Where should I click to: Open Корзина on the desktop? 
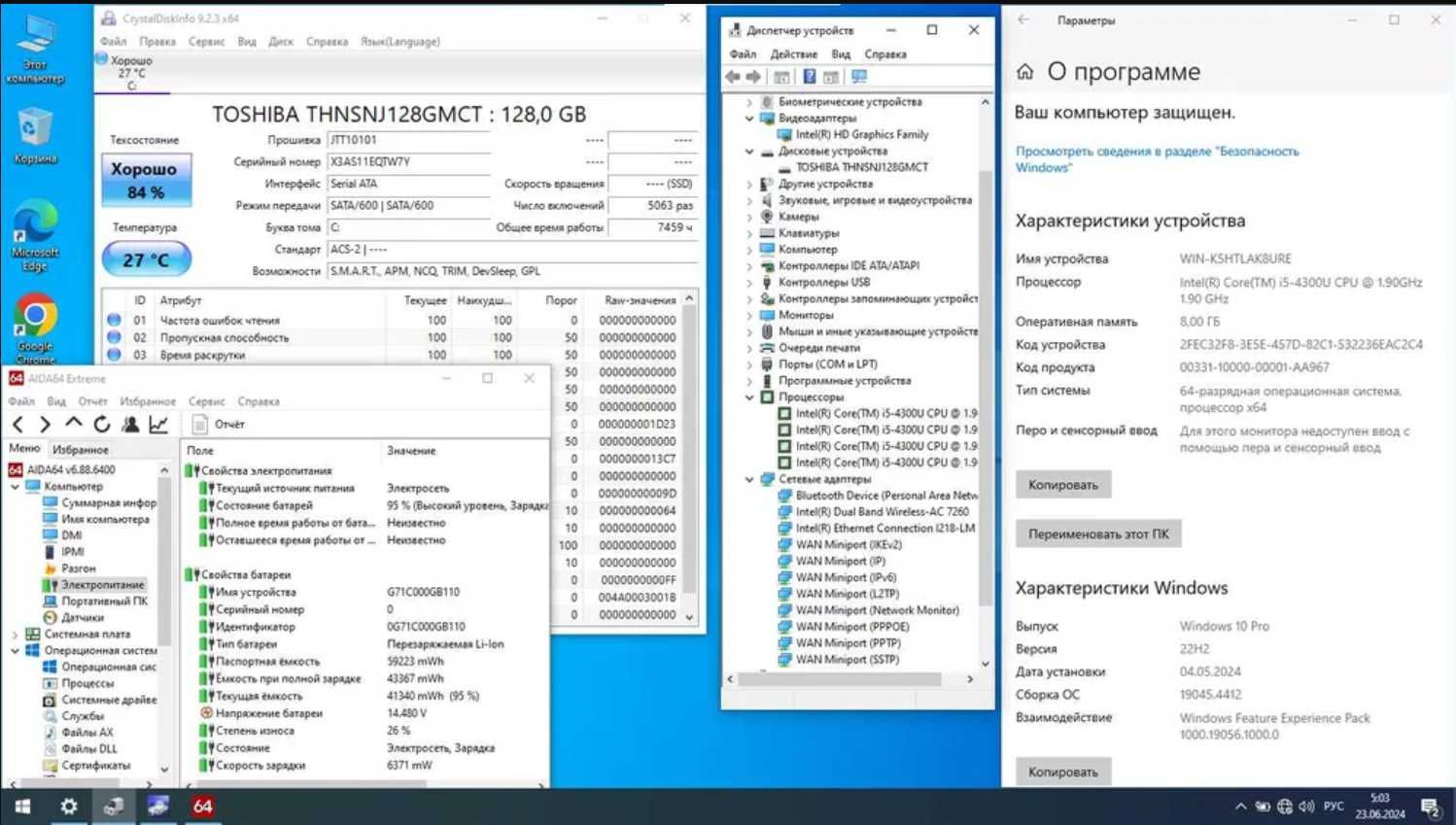tap(35, 136)
